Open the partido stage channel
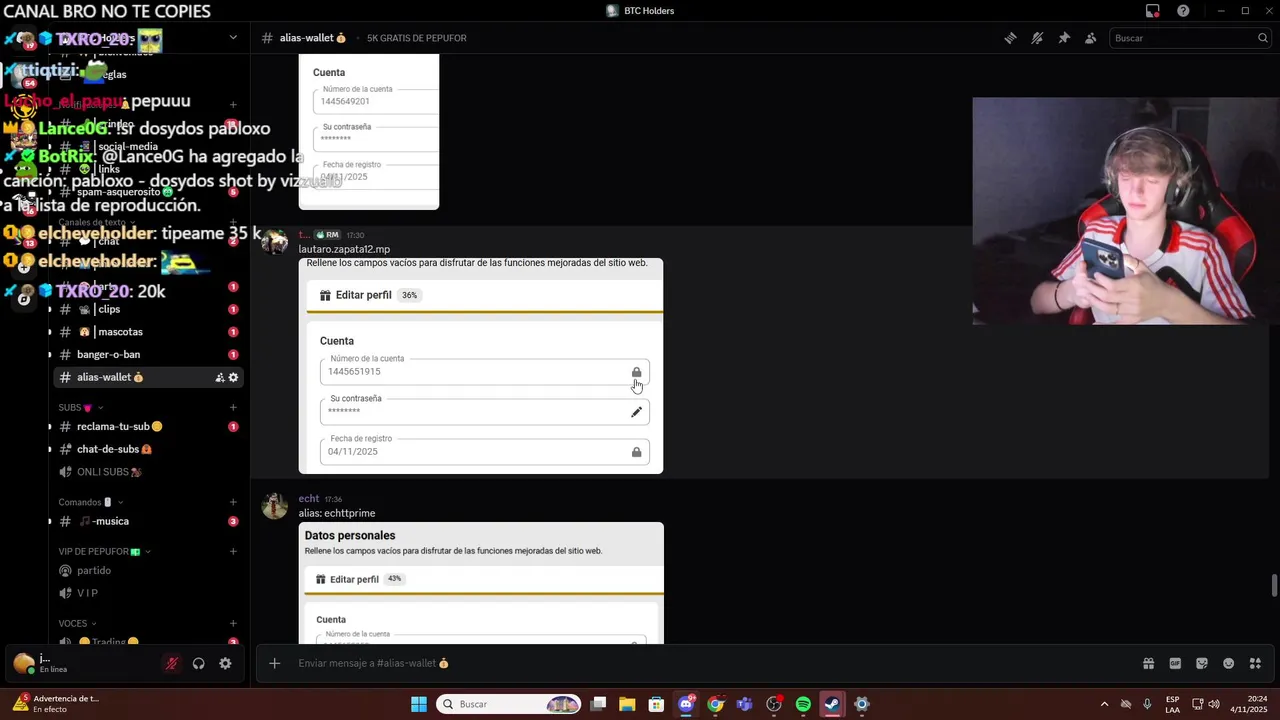The image size is (1280, 720). pos(148,571)
